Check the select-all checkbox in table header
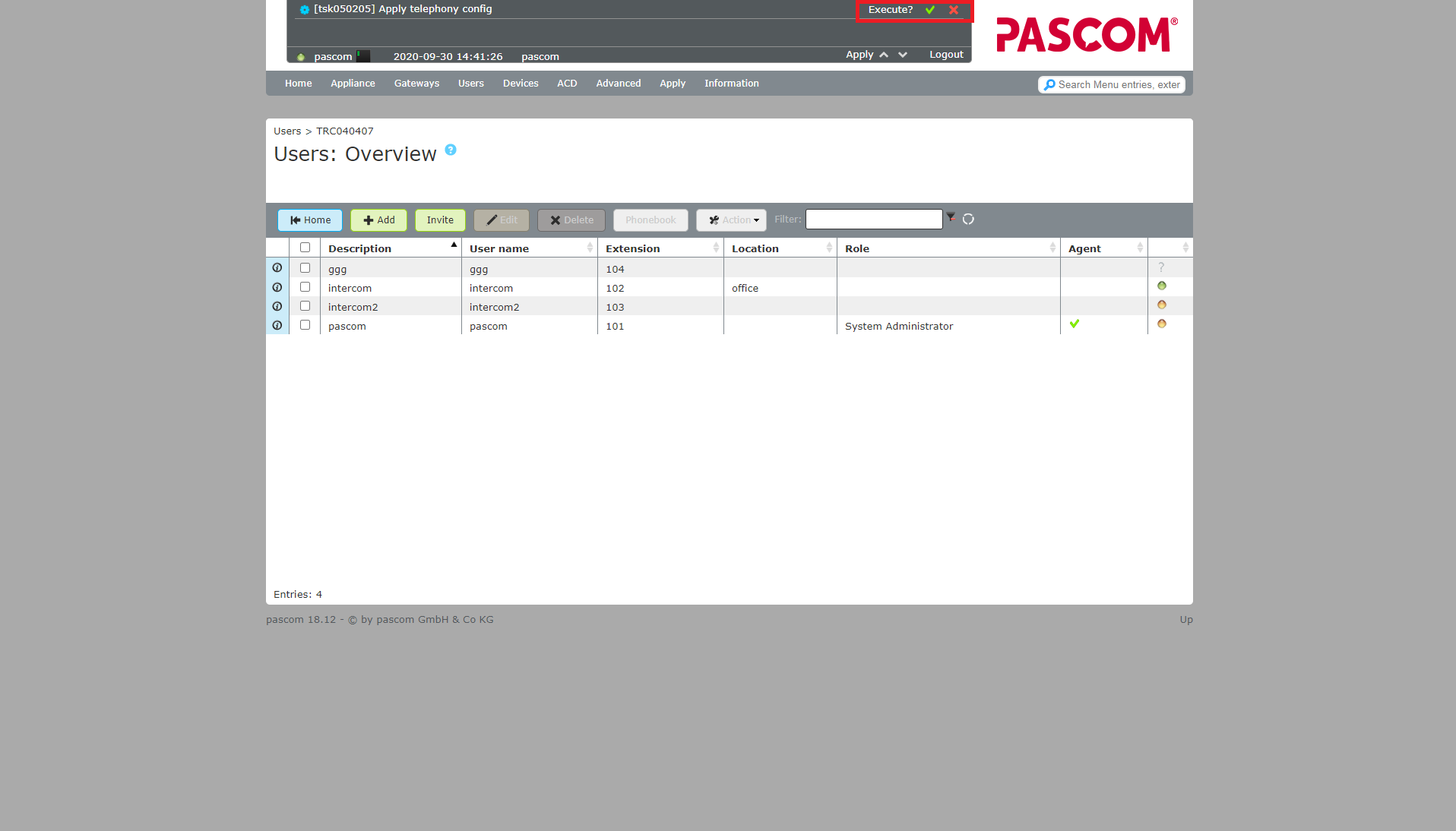Screen dimensions: 1456x831 click(305, 248)
